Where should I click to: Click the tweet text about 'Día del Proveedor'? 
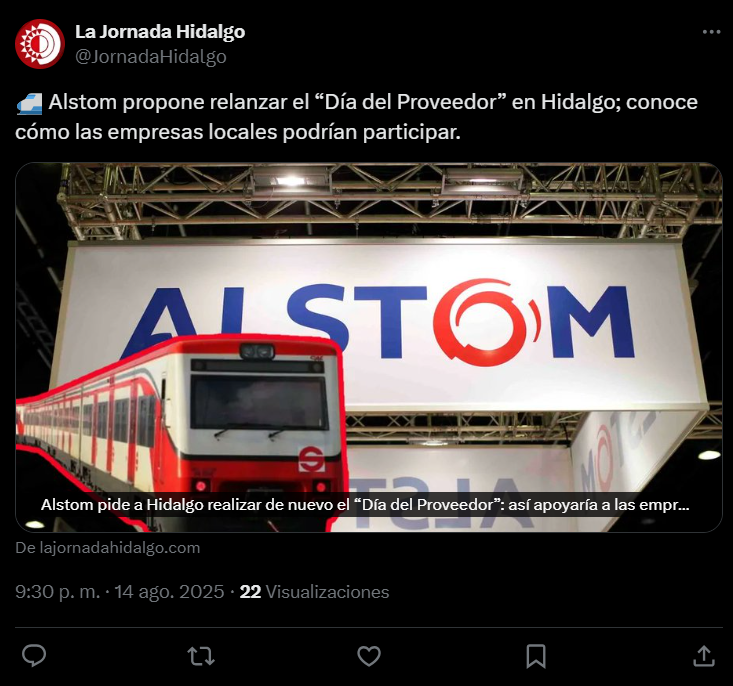(356, 117)
